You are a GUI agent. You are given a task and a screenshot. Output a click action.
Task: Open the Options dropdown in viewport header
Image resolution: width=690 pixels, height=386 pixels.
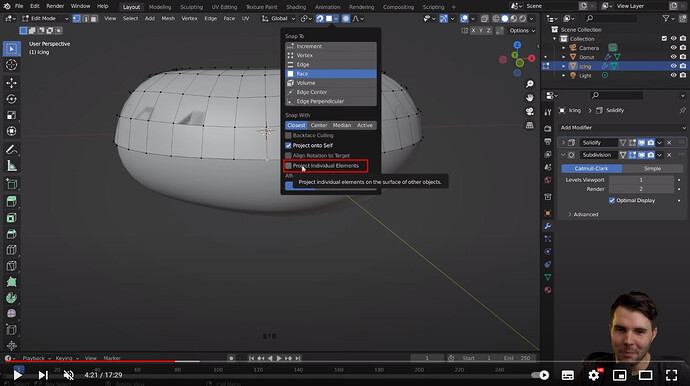522,30
